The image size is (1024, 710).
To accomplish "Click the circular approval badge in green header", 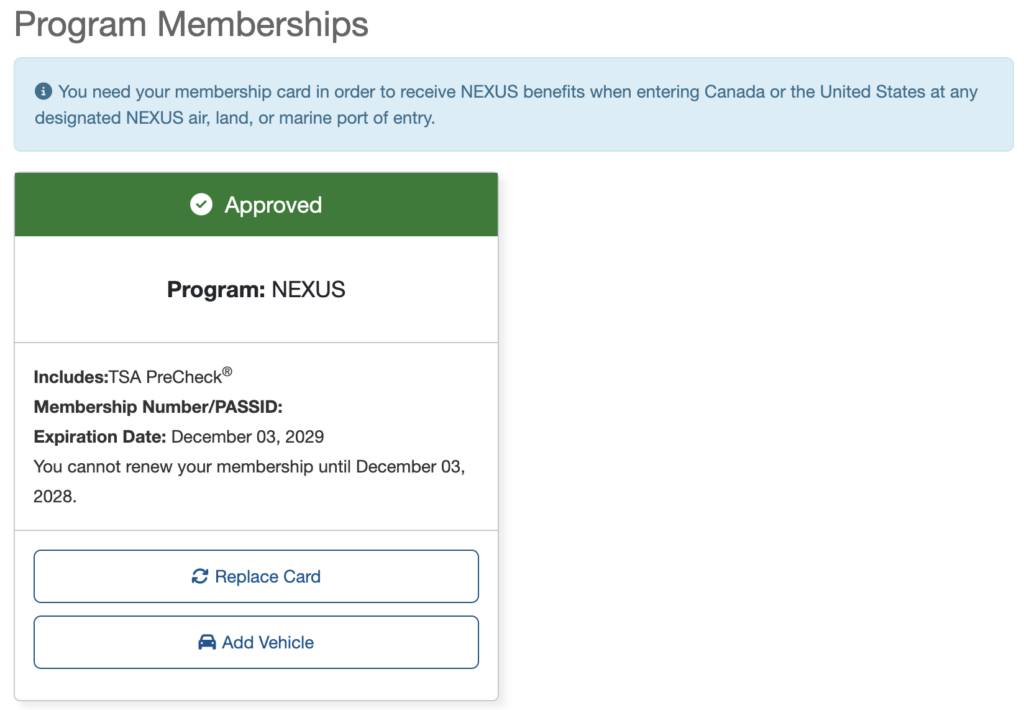I will pyautogui.click(x=202, y=205).
